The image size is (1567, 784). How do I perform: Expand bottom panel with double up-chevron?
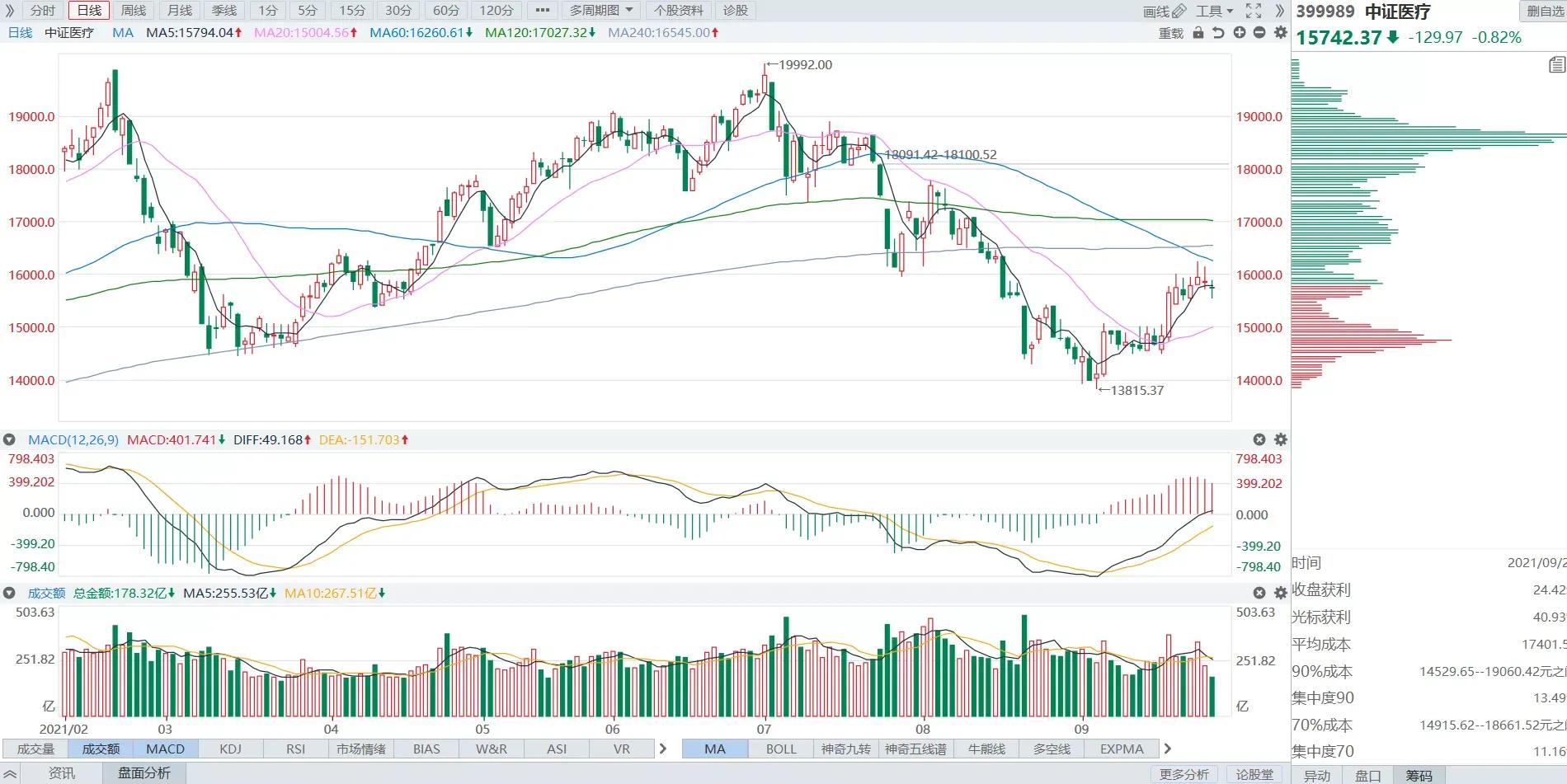(x=10, y=773)
